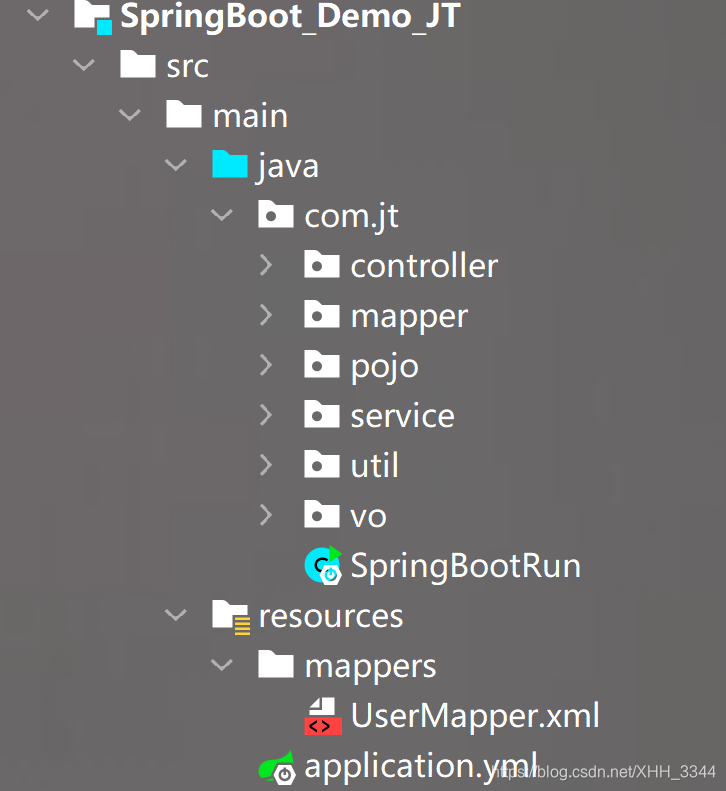Collapse the SpringBoot_Demo_JT project node
Viewport: 726px width, 791px height.
38,15
